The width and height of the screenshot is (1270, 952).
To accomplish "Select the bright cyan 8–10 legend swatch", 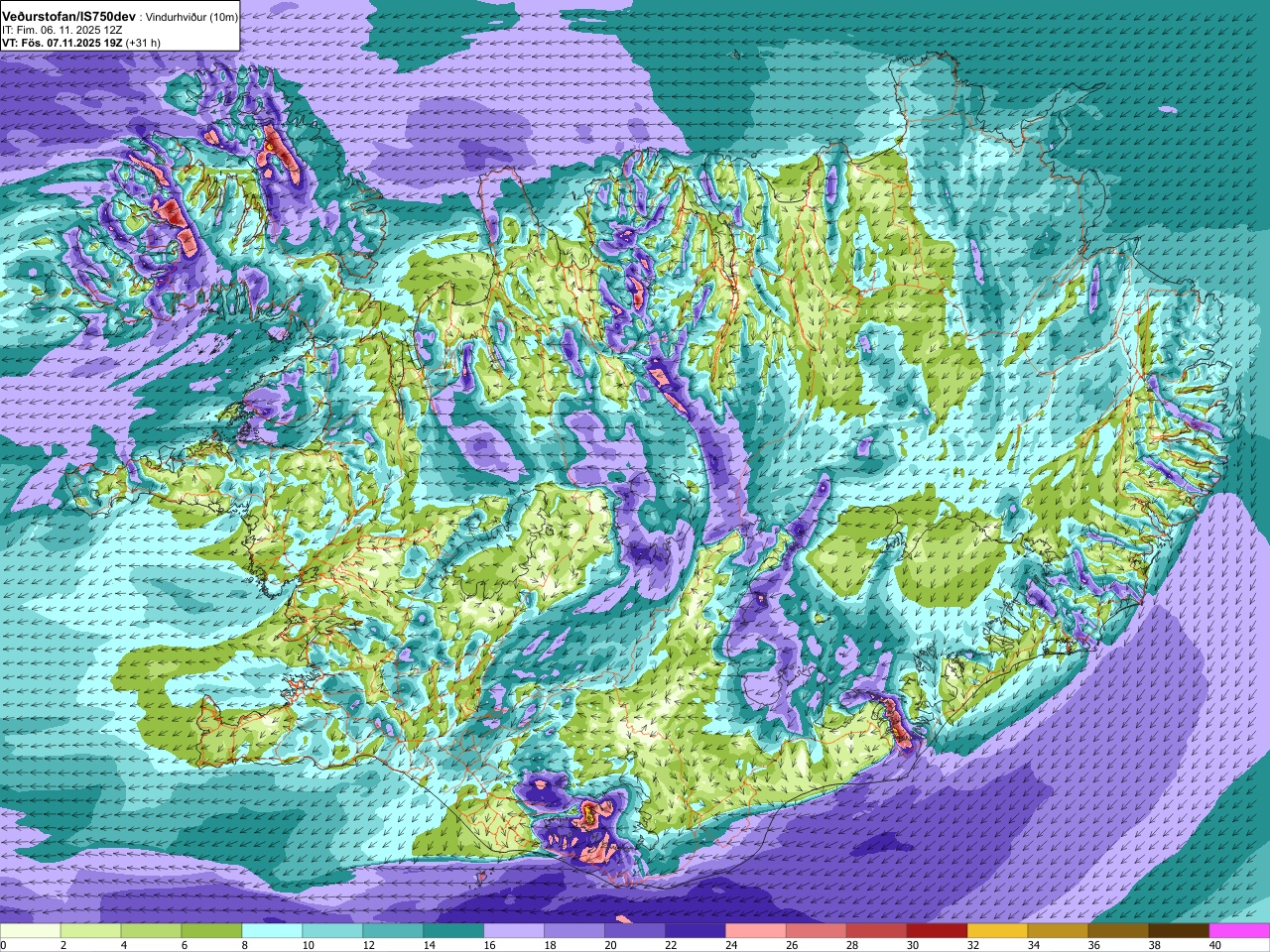I will [272, 931].
